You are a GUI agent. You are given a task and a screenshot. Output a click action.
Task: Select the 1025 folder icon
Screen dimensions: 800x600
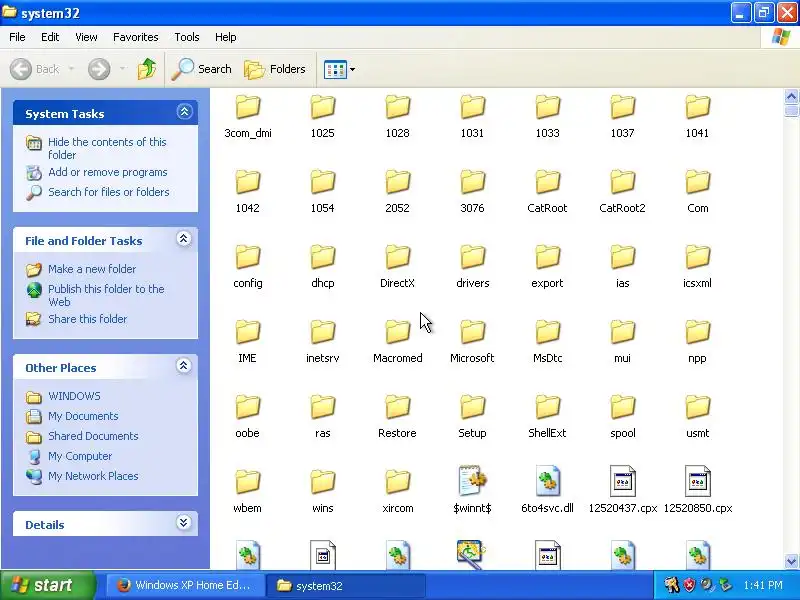point(323,107)
